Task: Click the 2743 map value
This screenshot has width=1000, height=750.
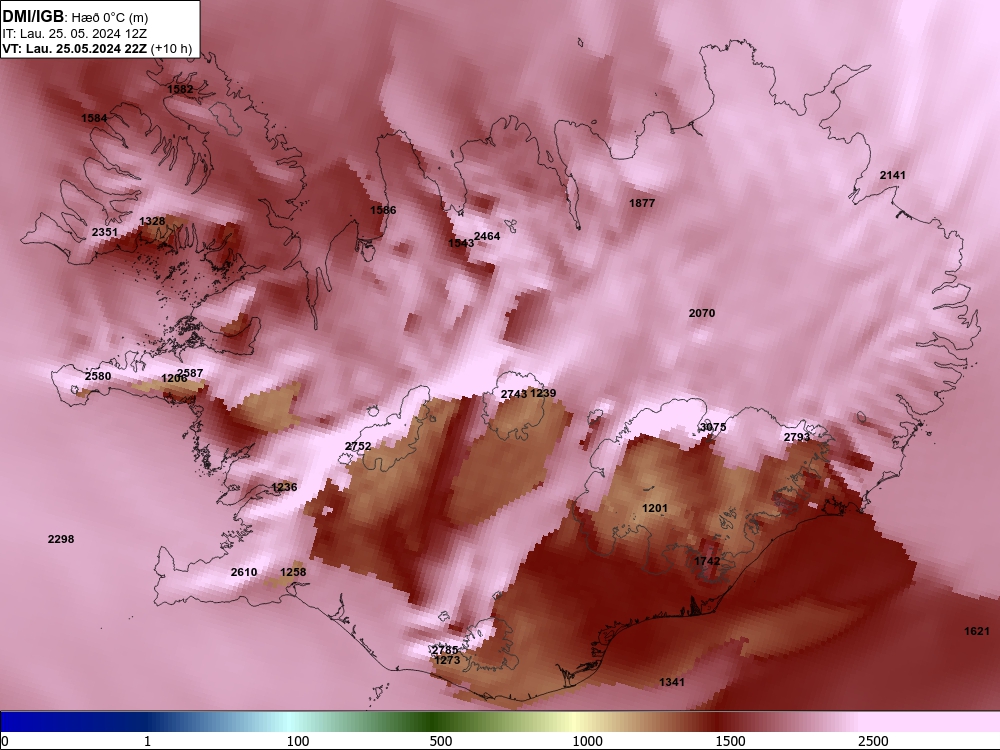Action: tap(514, 394)
